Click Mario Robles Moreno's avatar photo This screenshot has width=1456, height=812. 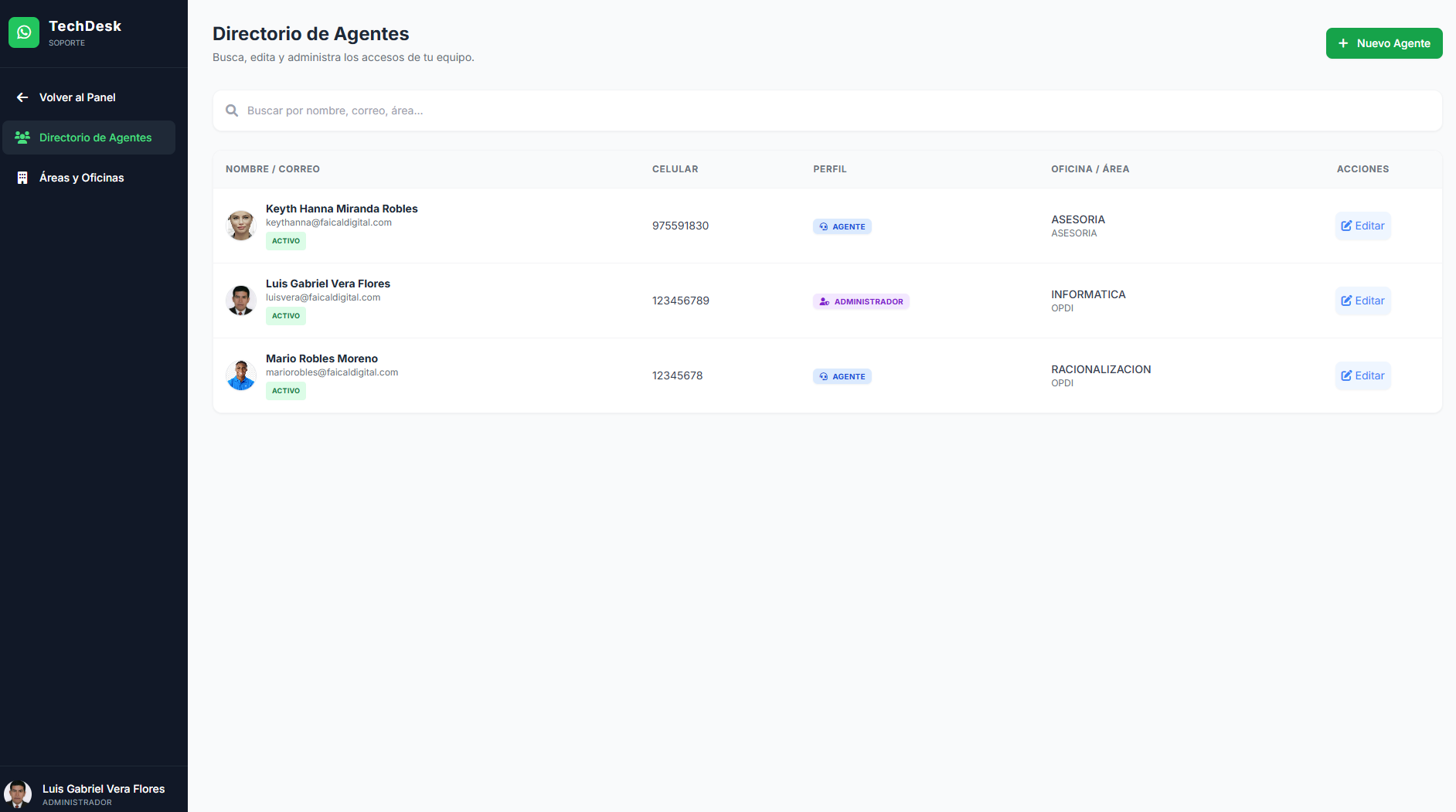(x=241, y=375)
